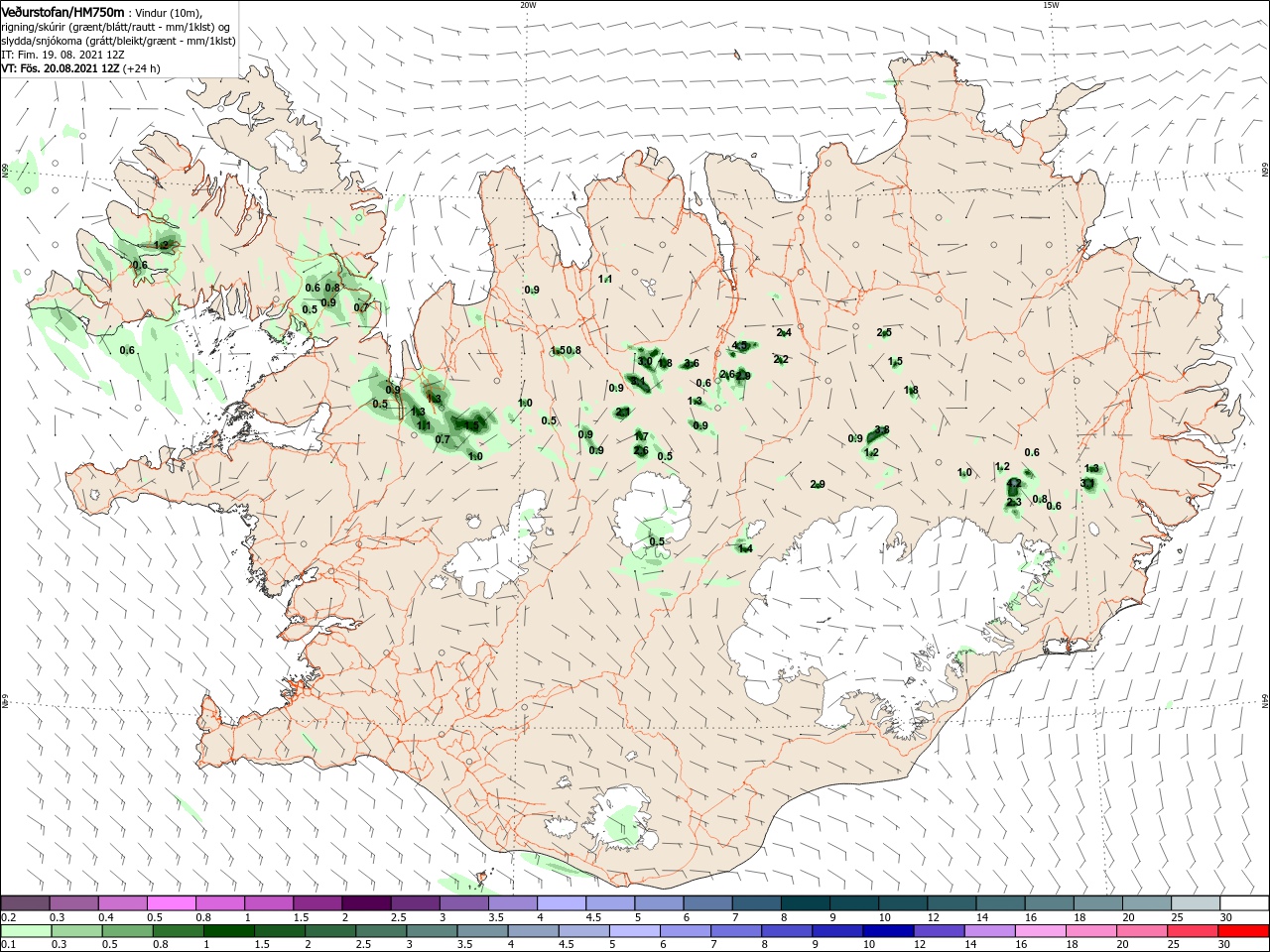
Task: Click the 66N label on right edge
Action: coord(1264,170)
